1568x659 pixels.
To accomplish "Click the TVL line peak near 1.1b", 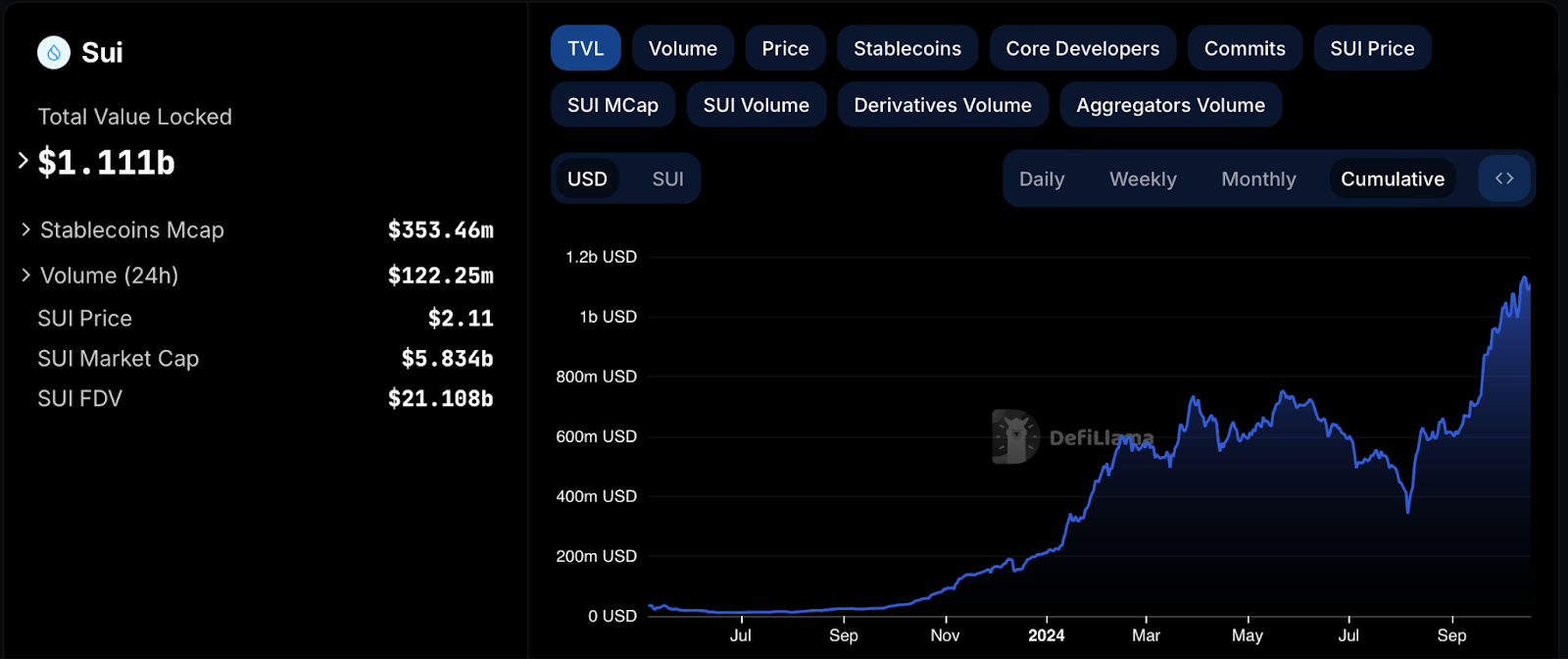I will tap(1525, 279).
